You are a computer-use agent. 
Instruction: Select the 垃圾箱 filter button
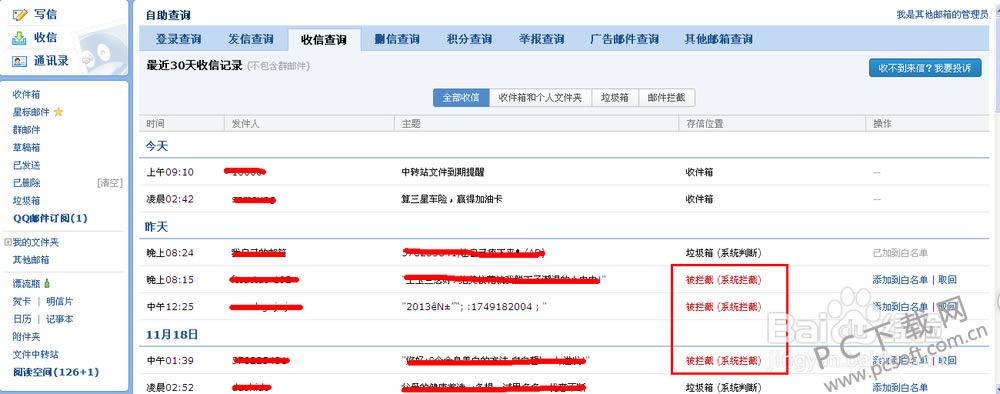tap(615, 98)
